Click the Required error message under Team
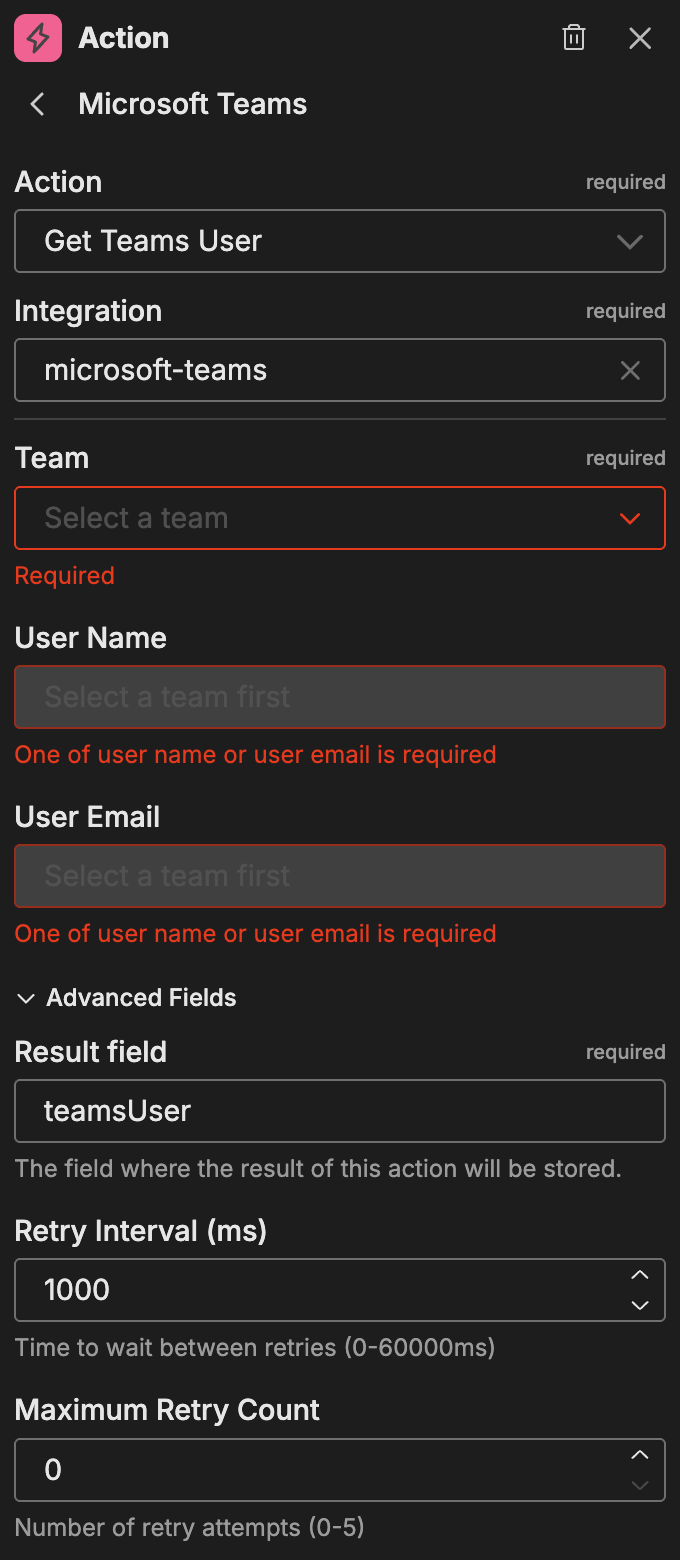Viewport: 680px width, 1560px height. 64,575
